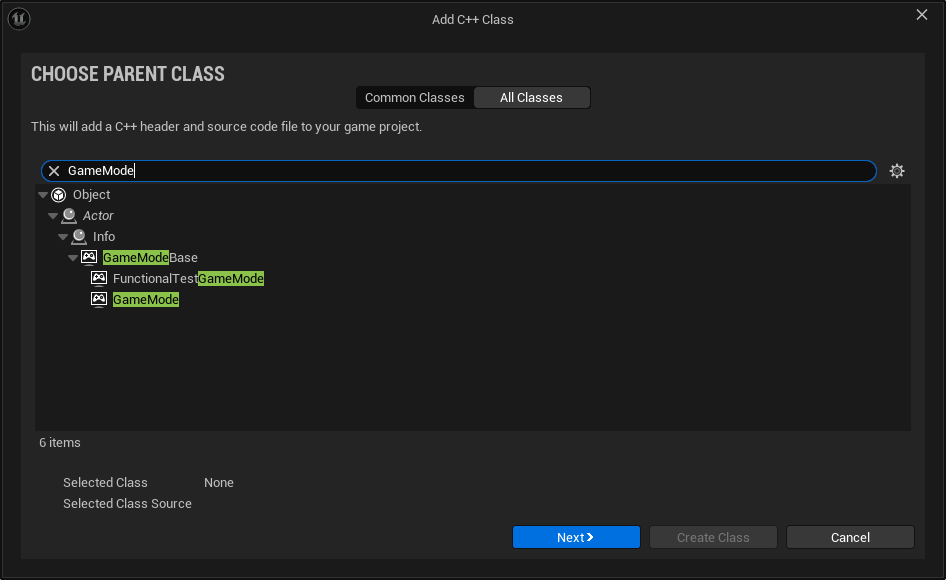The image size is (946, 580).
Task: Select the Actor class row
Action: [x=472, y=215]
